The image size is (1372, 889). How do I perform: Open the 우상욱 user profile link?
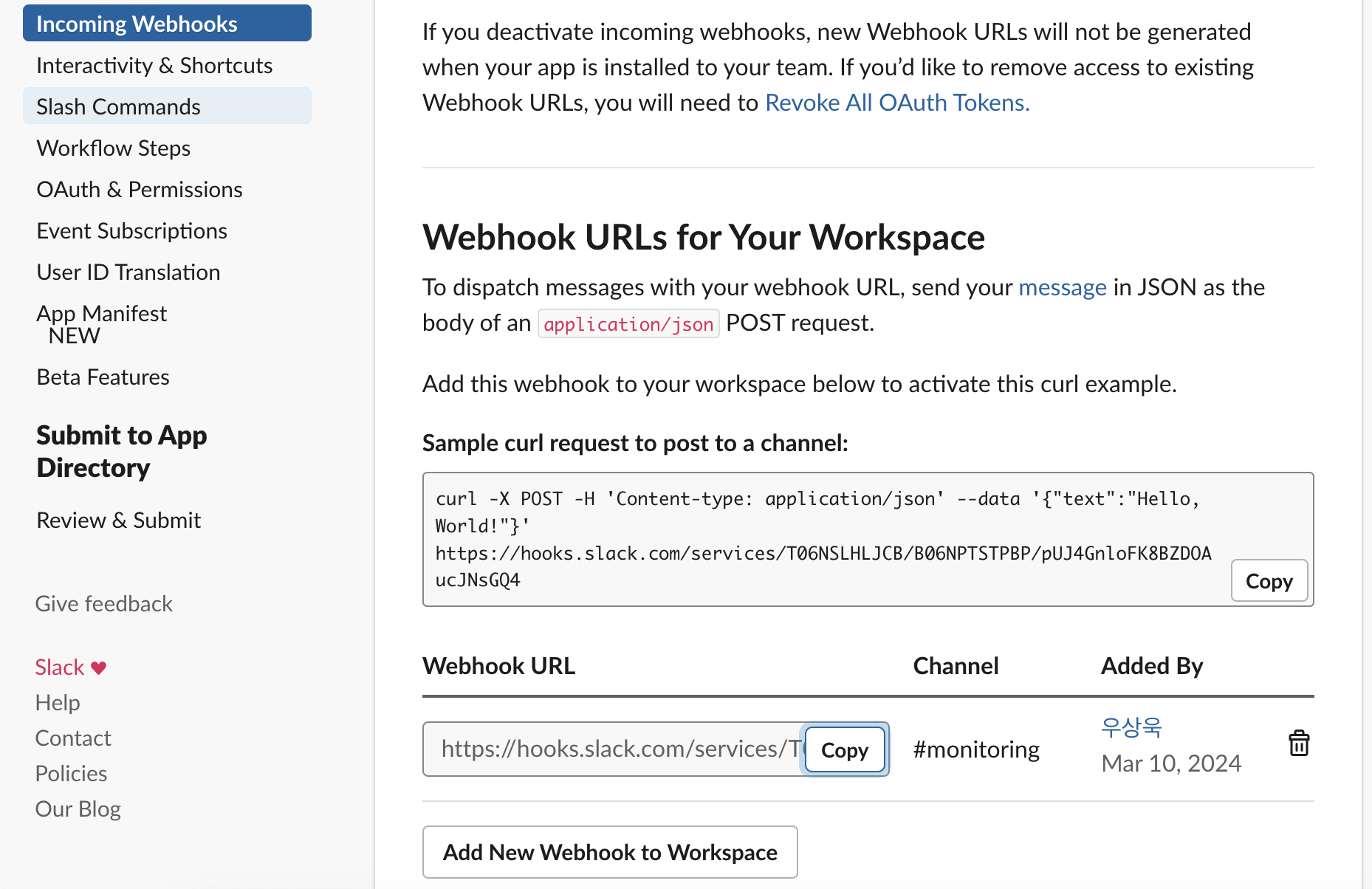pyautogui.click(x=1131, y=727)
